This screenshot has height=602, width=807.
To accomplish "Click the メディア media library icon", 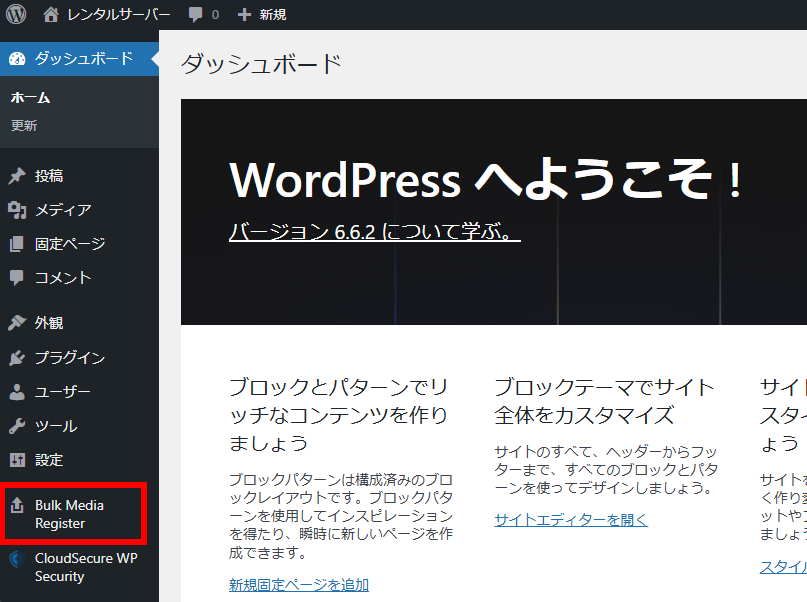I will [17, 210].
